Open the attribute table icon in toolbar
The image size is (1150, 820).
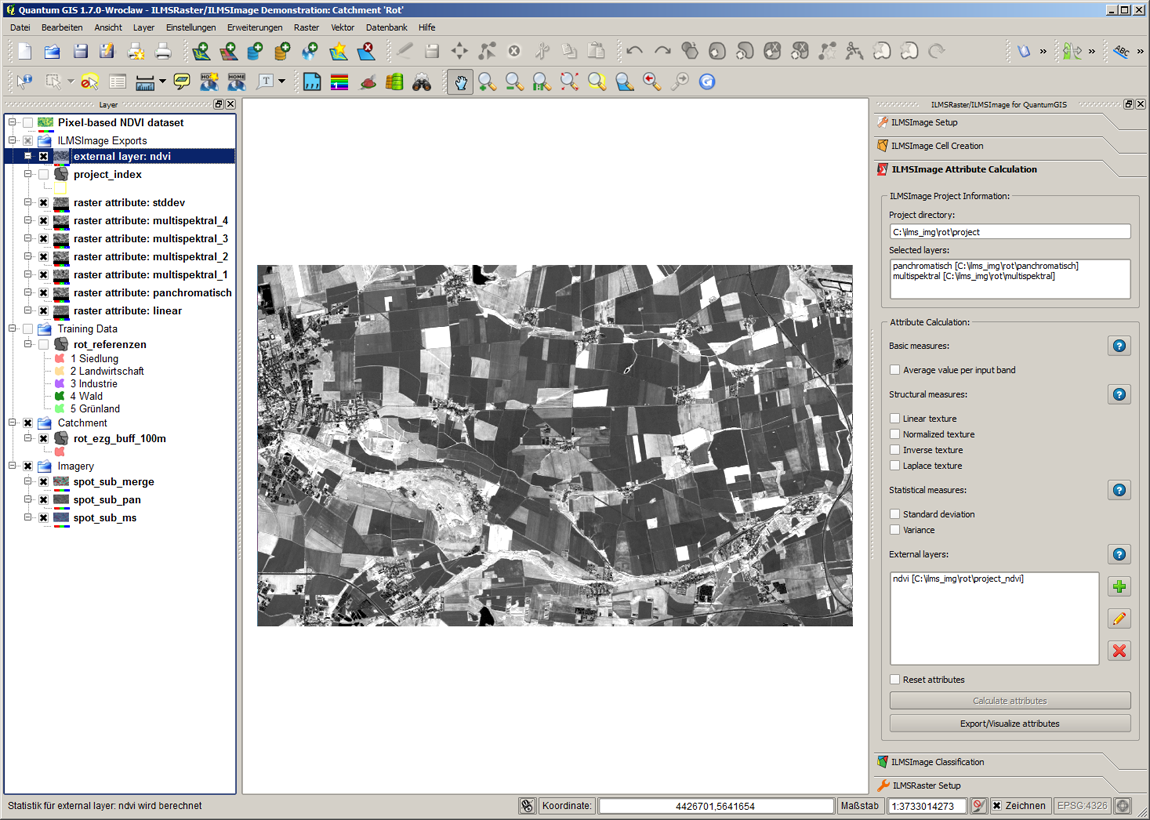tap(118, 82)
